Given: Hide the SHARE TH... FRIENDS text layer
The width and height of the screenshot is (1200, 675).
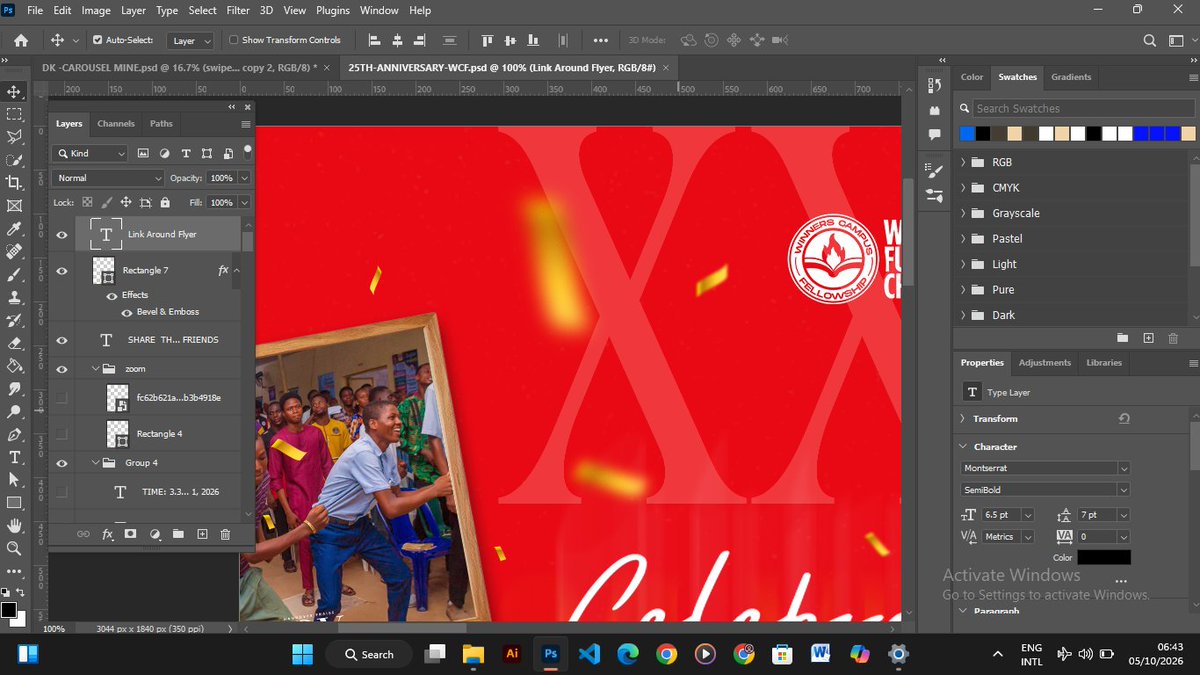Looking at the screenshot, I should click(x=62, y=340).
